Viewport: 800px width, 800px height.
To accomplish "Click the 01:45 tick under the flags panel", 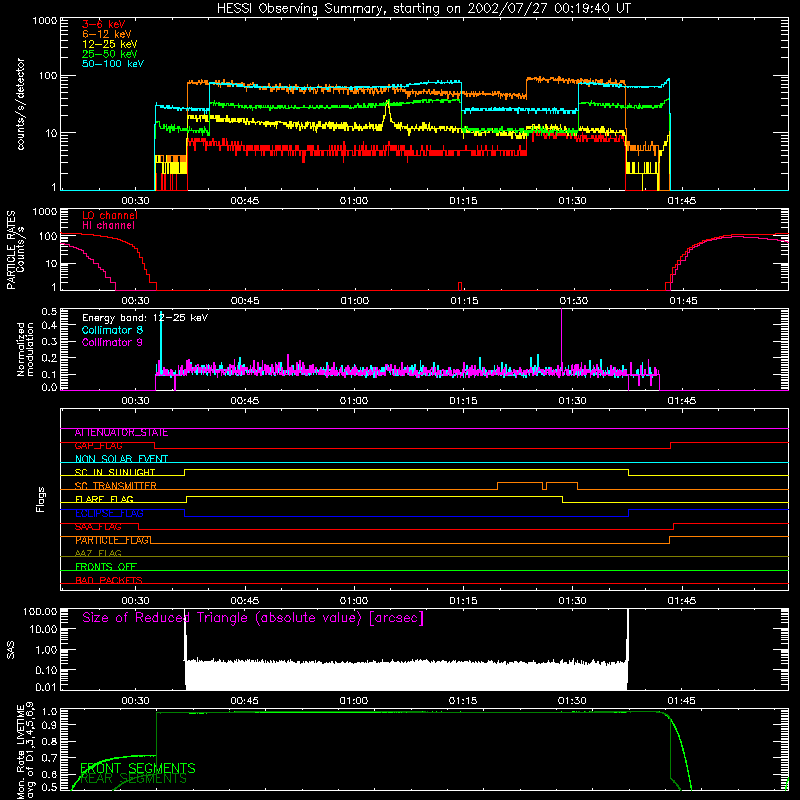I will pos(682,601).
